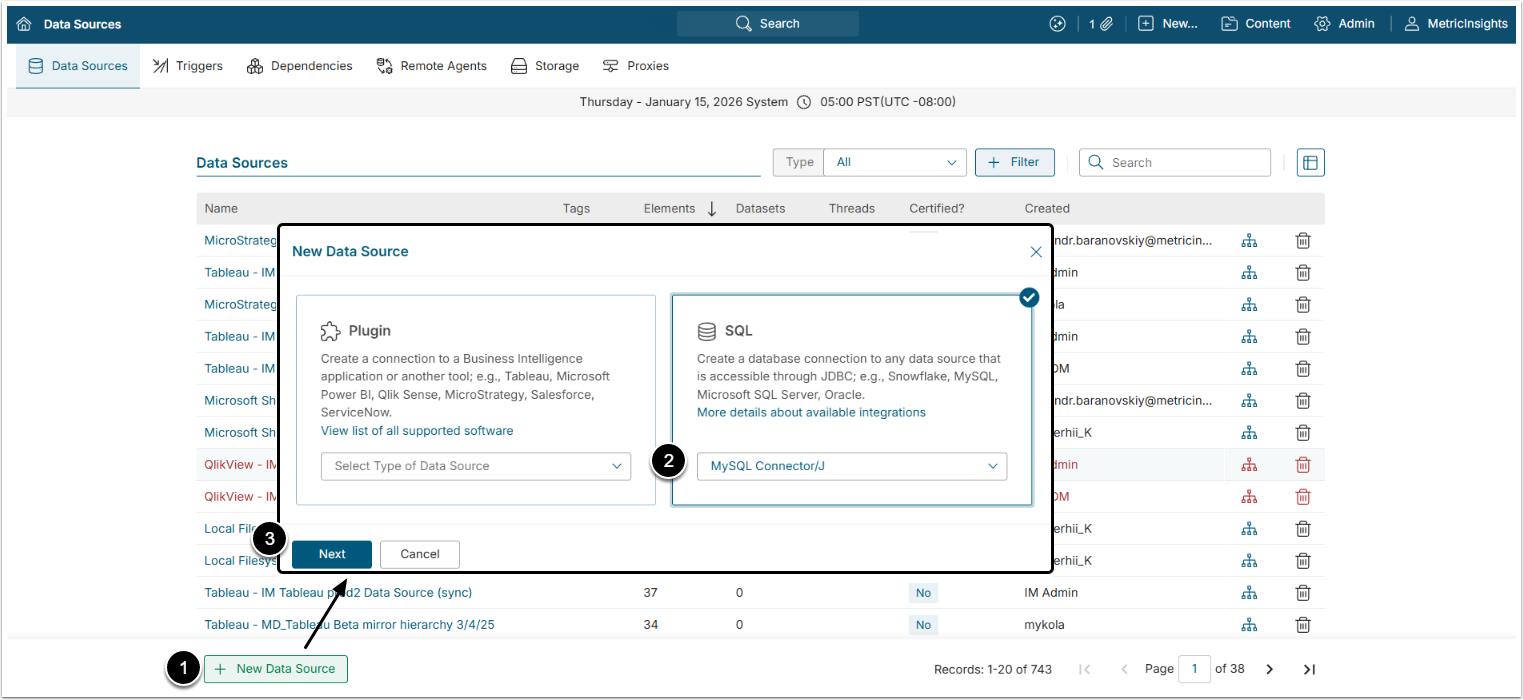Jump to last page in pagination
Viewport: 1523px width, 700px height.
coord(1309,669)
